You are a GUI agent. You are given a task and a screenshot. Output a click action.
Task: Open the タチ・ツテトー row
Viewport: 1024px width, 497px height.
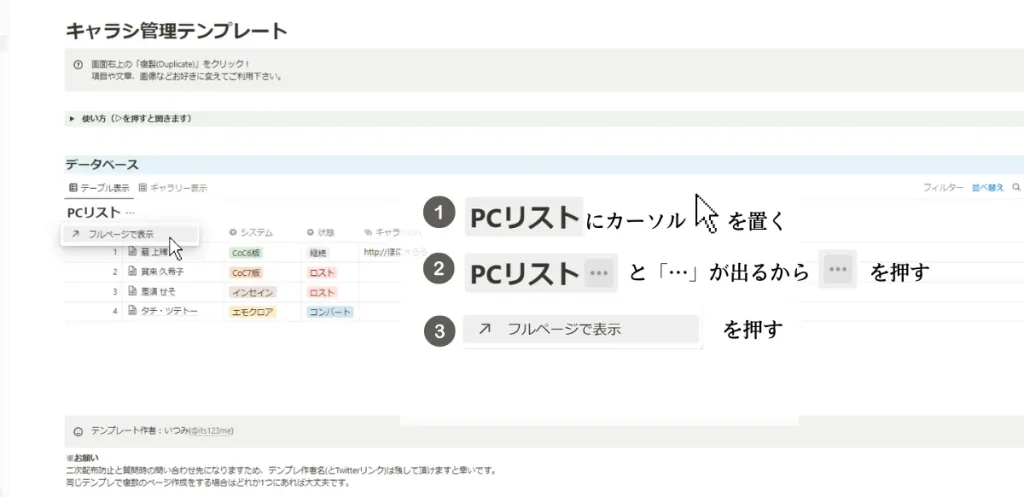coord(169,312)
